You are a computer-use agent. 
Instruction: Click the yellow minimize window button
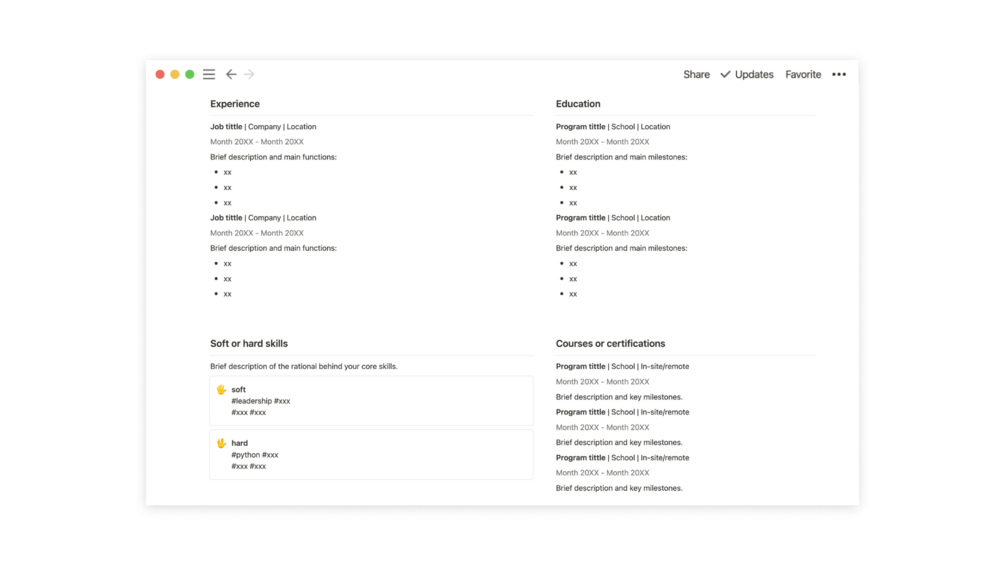[175, 74]
